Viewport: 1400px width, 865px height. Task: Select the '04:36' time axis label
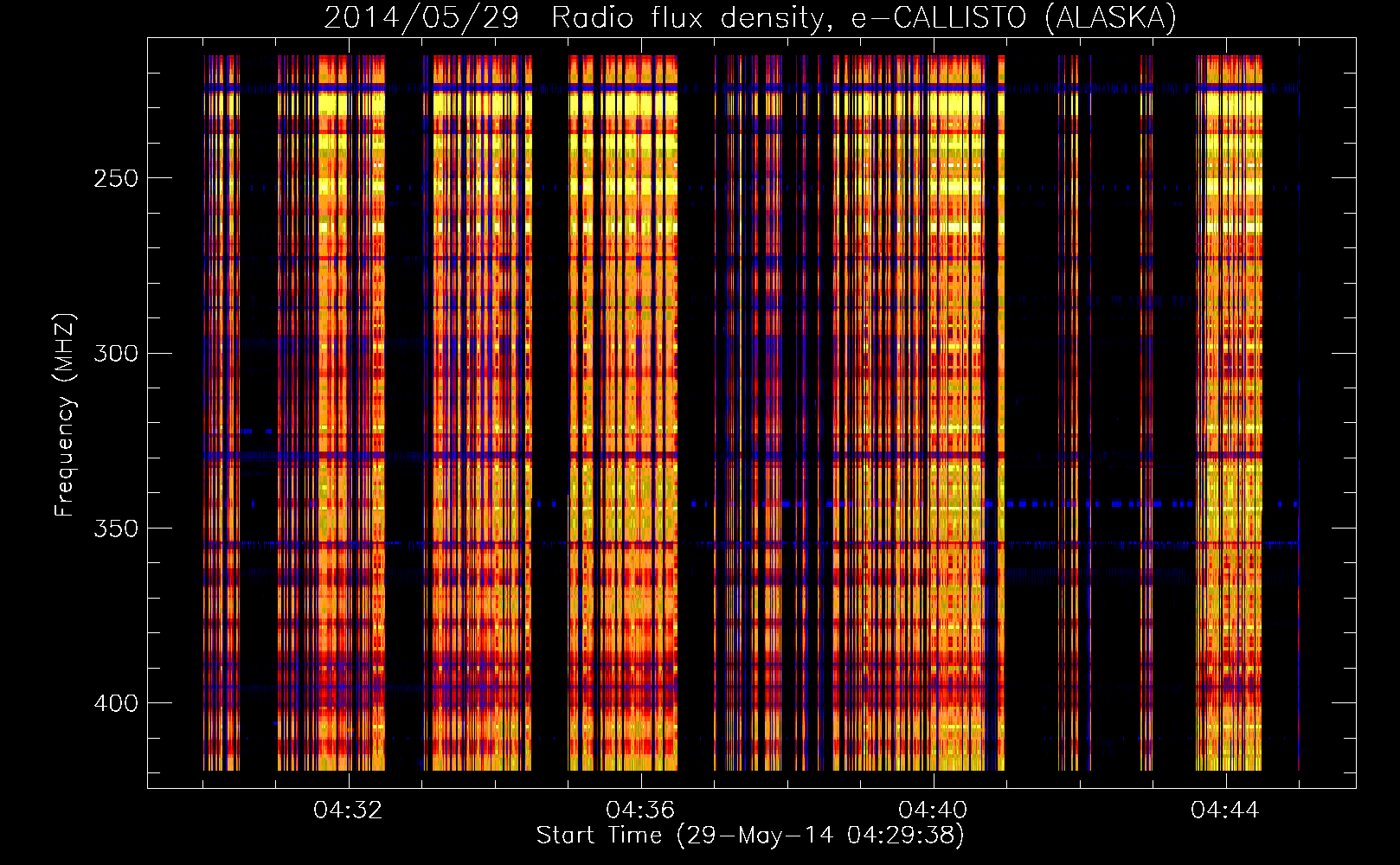tap(640, 811)
